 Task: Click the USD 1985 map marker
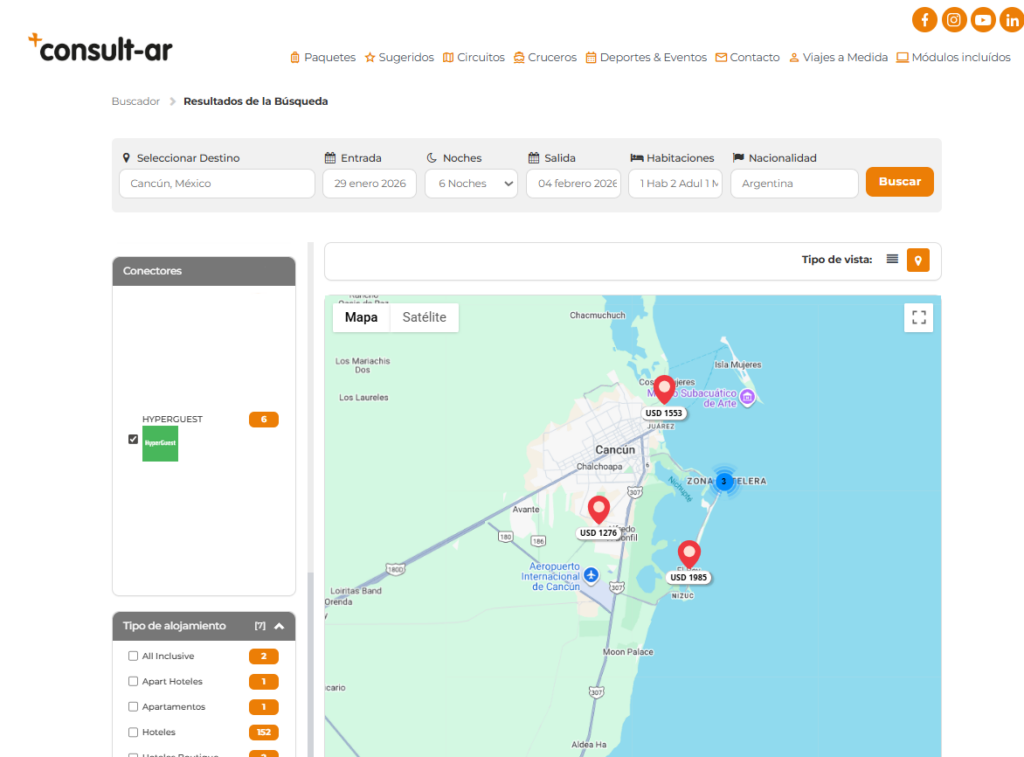click(689, 554)
